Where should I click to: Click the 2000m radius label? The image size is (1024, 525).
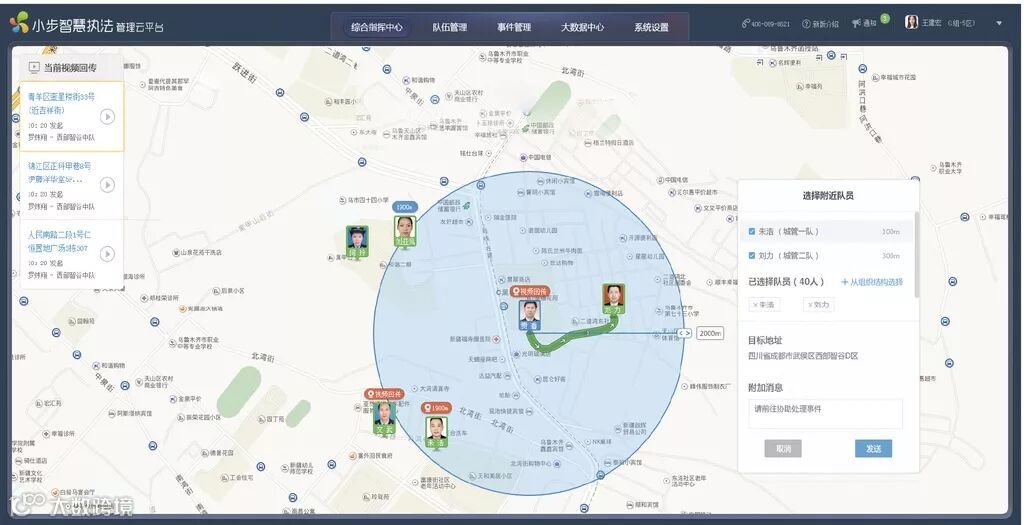point(710,333)
